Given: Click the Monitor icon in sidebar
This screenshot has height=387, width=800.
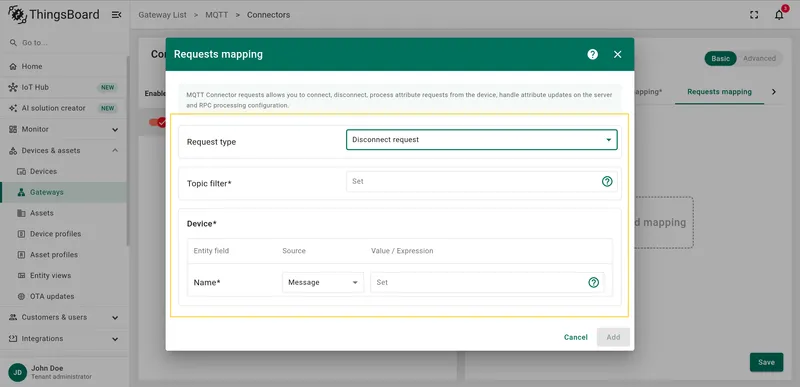Looking at the screenshot, I should click(13, 130).
